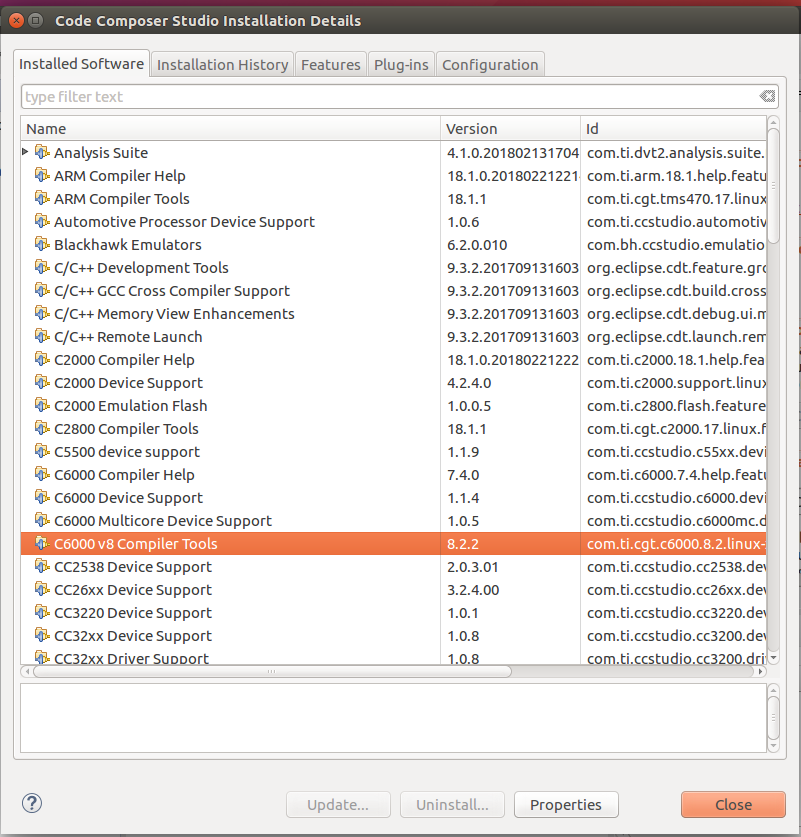Image resolution: width=801 pixels, height=837 pixels.
Task: Click the Uninstall... button
Action: 452,804
